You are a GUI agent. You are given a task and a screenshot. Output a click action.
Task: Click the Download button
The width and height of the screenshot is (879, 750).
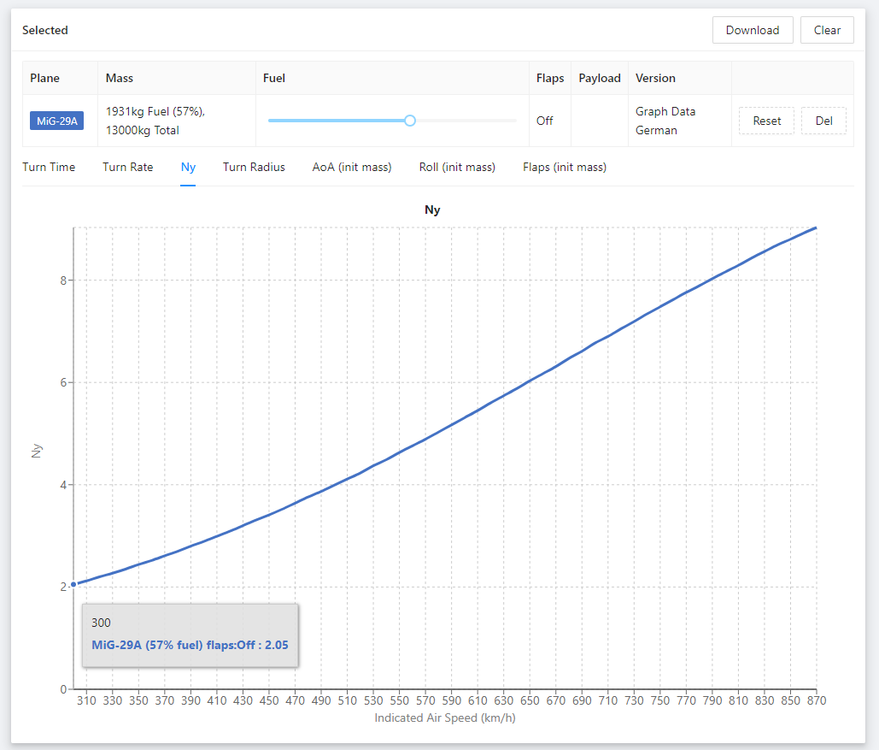(752, 30)
